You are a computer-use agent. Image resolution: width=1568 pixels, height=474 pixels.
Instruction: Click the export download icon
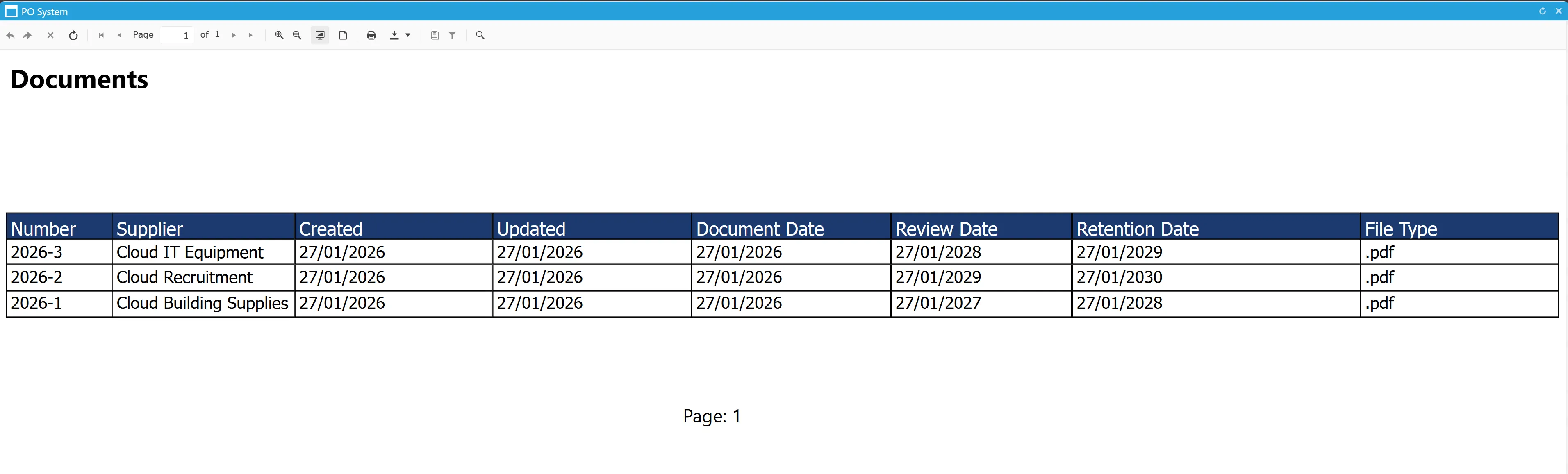[x=394, y=35]
